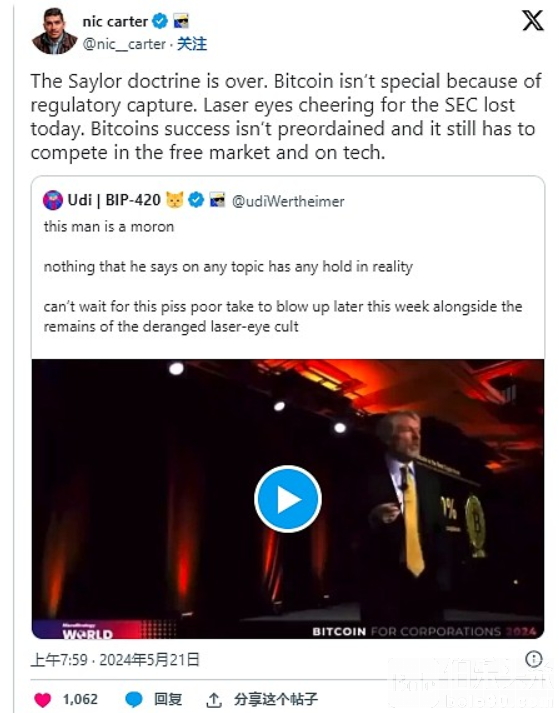The width and height of the screenshot is (559, 713).
Task: Click the 回复 reply button label
Action: (168, 699)
